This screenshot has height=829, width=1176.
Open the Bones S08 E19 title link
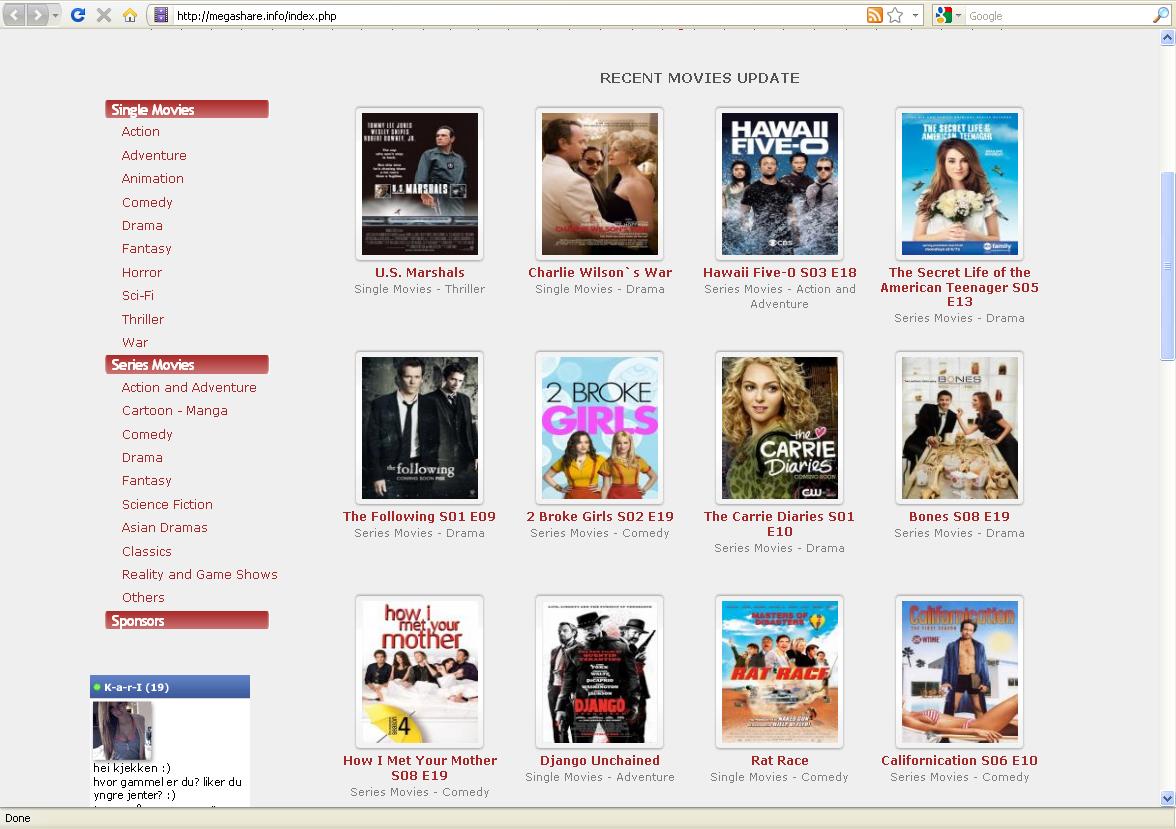pyautogui.click(x=959, y=516)
